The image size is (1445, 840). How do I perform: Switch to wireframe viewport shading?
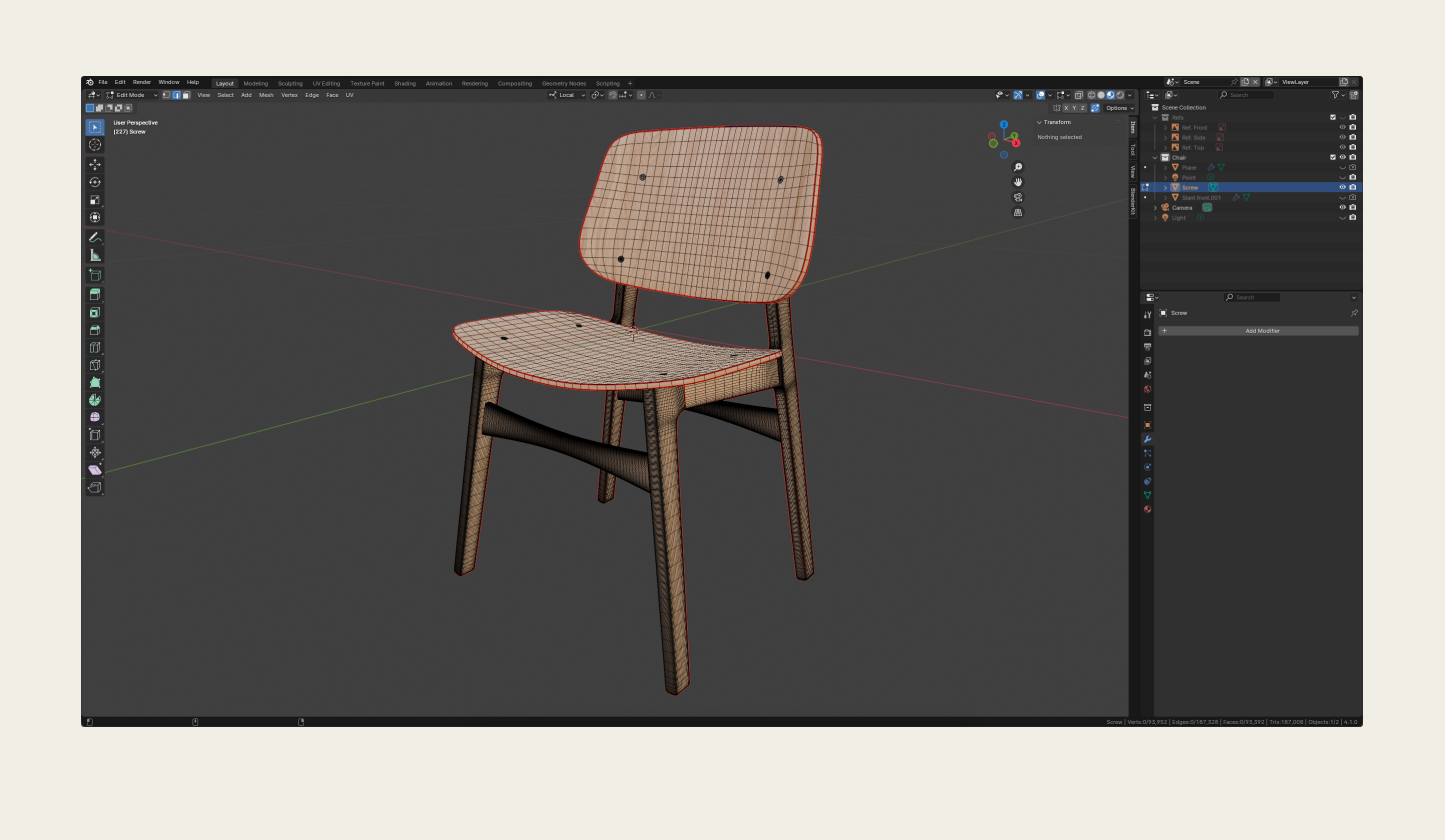[1091, 95]
